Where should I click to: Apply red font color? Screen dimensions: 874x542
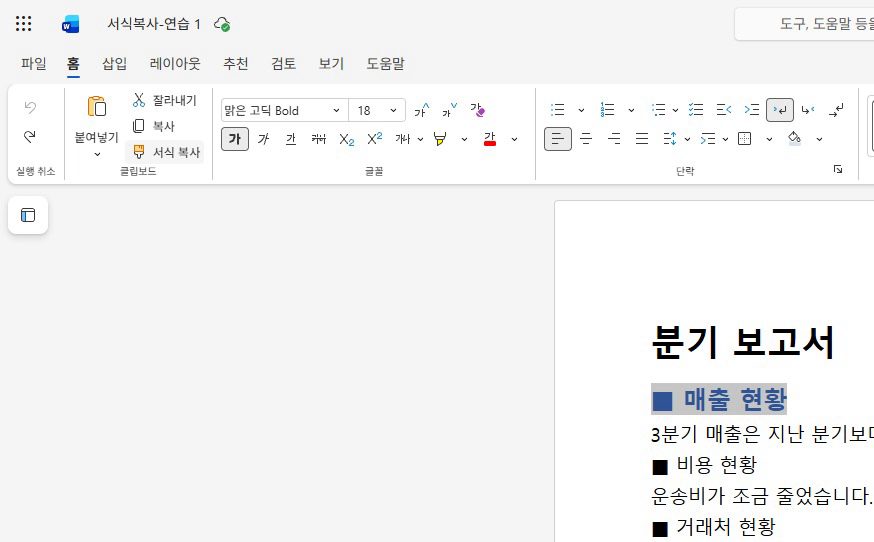pos(489,139)
